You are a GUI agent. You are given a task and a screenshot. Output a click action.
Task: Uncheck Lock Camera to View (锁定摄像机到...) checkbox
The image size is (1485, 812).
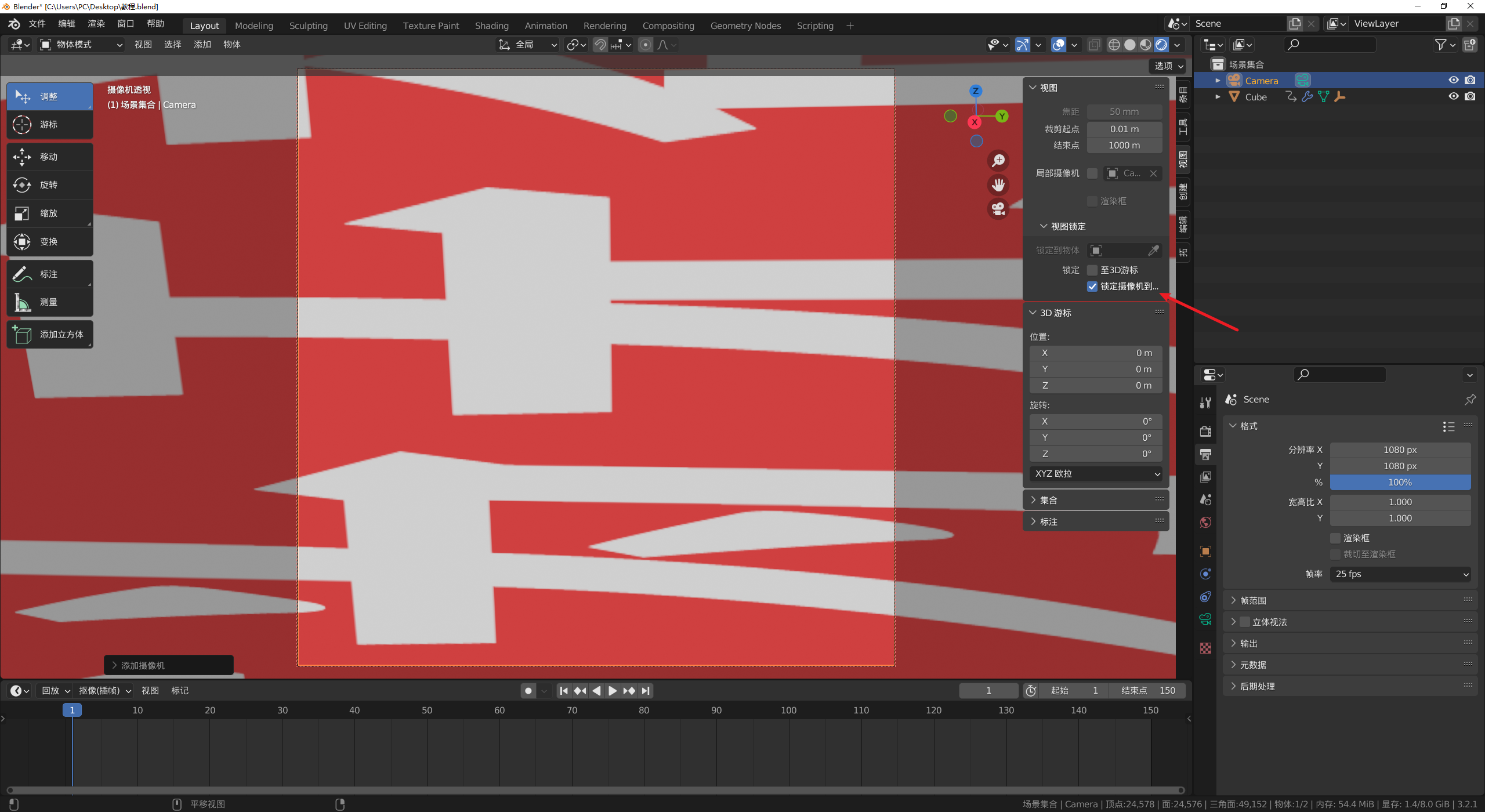point(1092,287)
